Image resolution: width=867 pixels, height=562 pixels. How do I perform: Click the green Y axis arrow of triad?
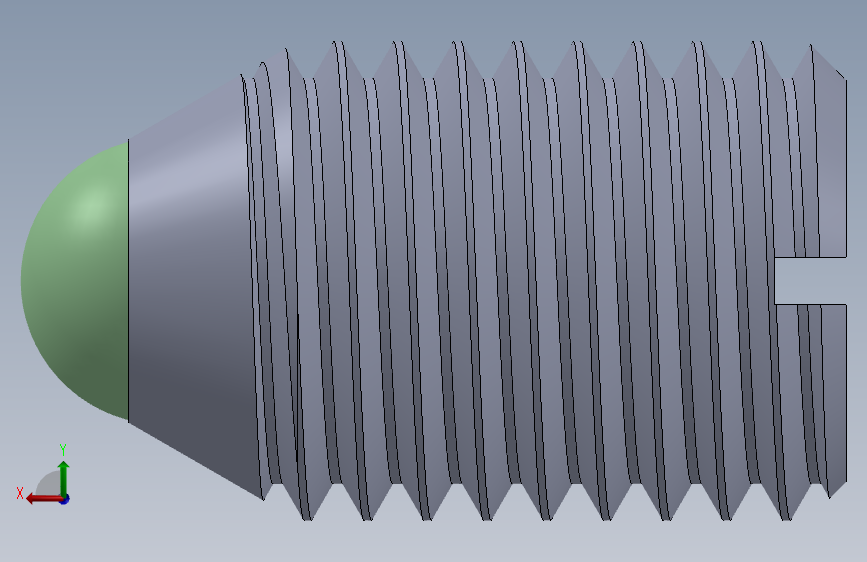64,477
